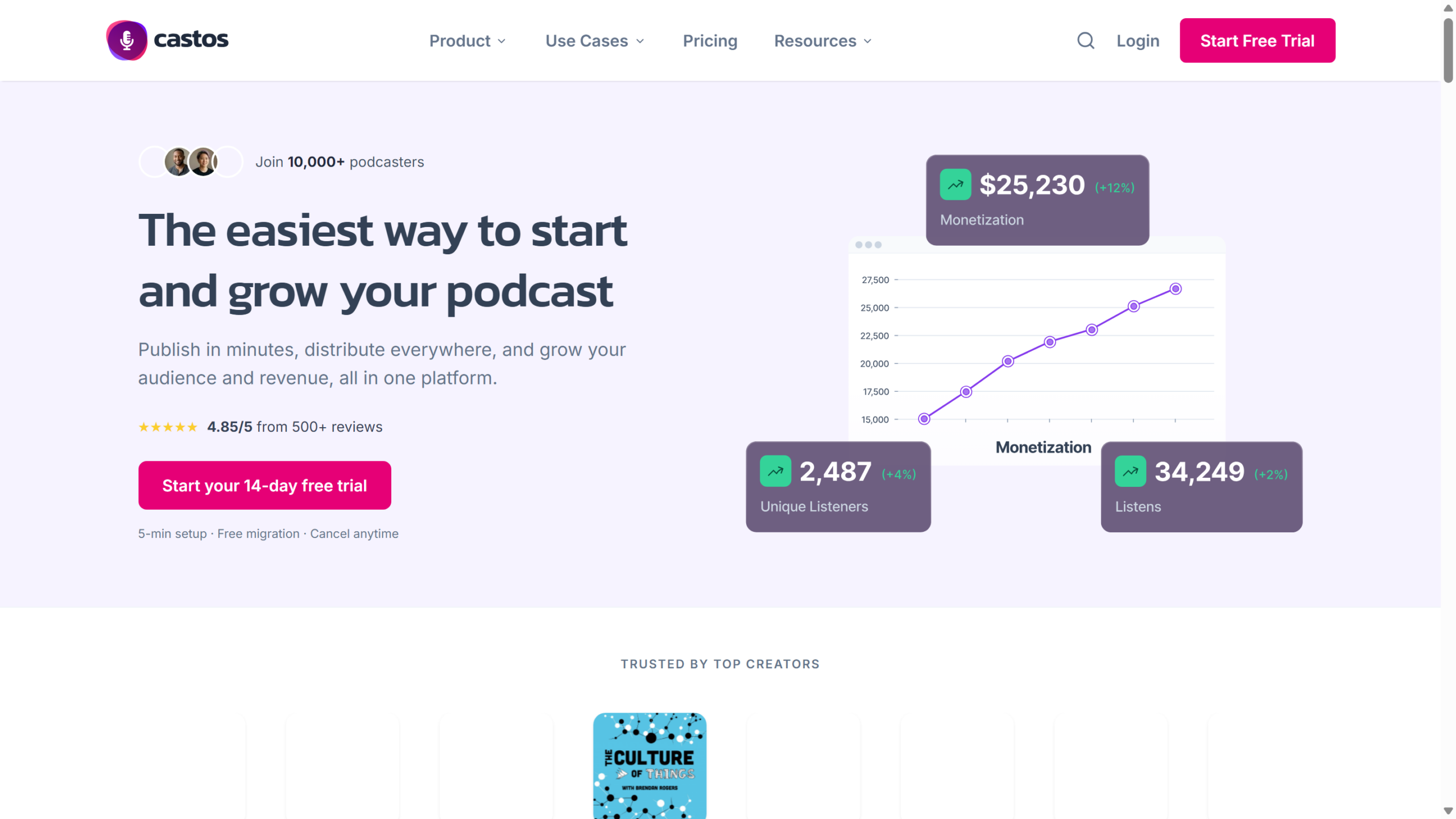Click the second podcaster avatar photo
This screenshot has width=1456, height=819.
pyautogui.click(x=203, y=162)
